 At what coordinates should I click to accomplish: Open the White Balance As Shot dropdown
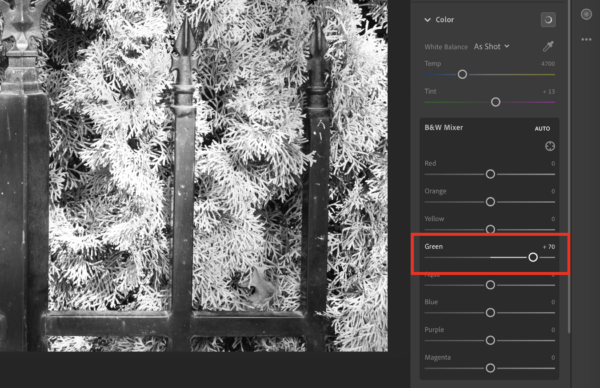click(491, 46)
